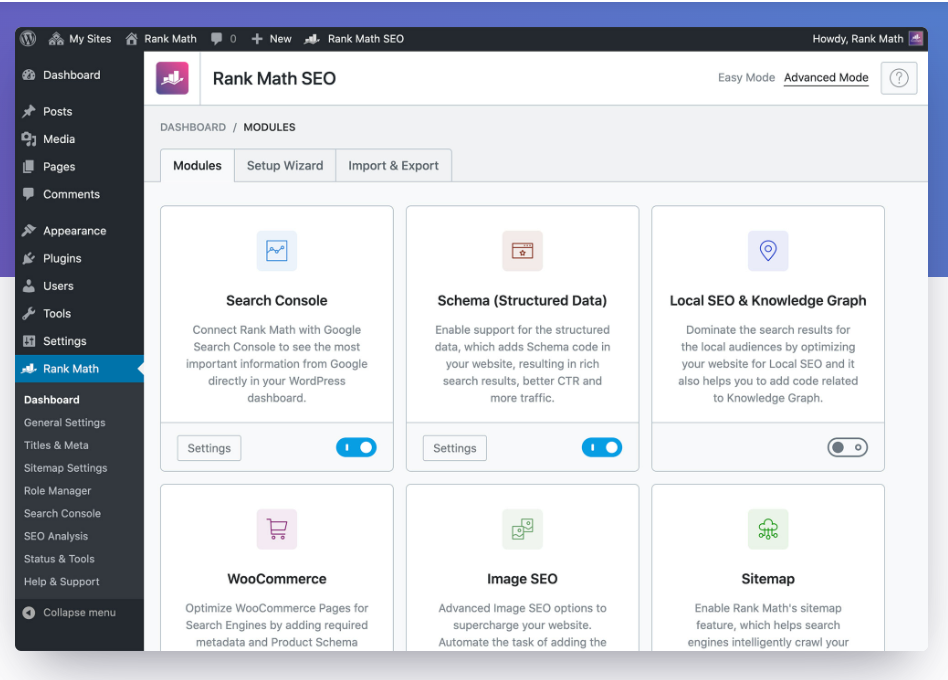948x680 pixels.
Task: Click the Pages icon in sidebar
Action: click(28, 167)
